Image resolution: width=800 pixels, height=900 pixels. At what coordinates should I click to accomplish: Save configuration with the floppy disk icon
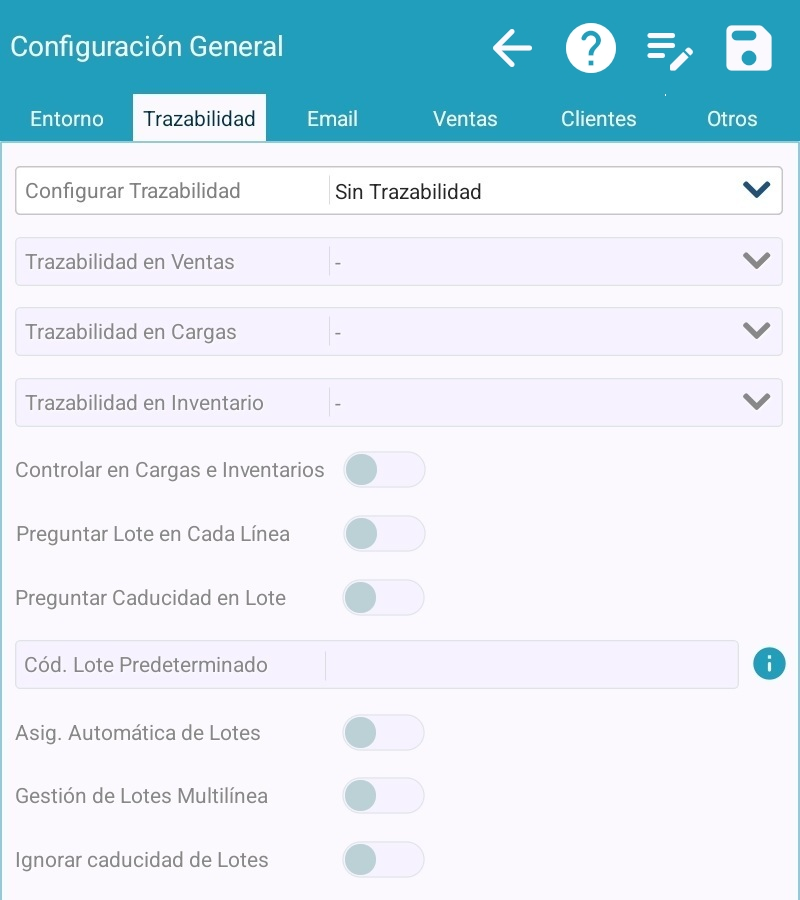749,48
